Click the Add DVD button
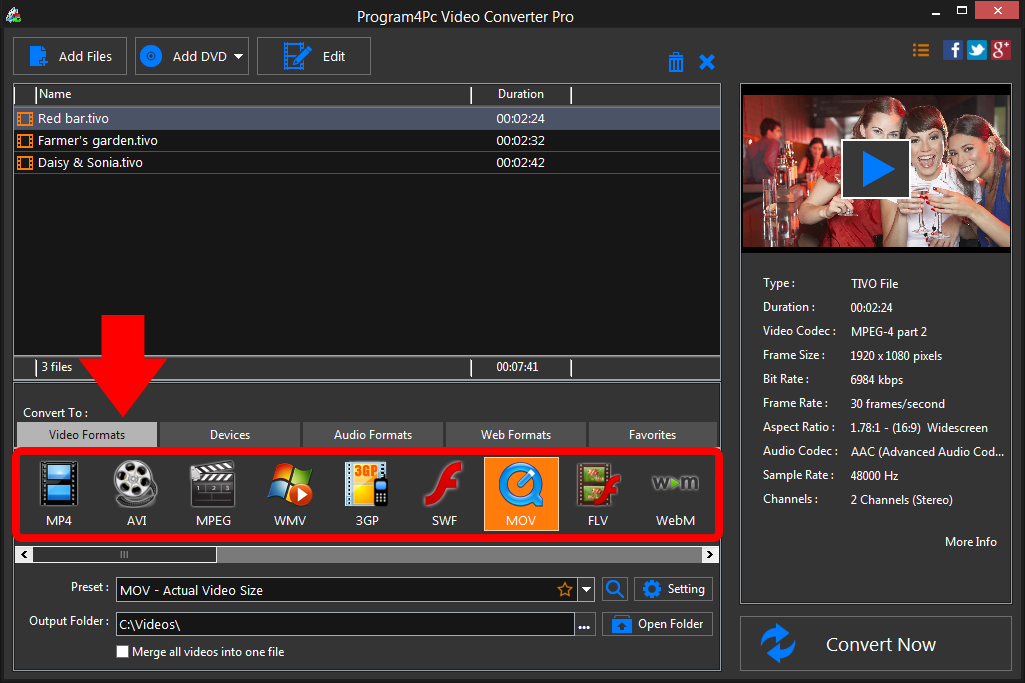 click(x=192, y=56)
